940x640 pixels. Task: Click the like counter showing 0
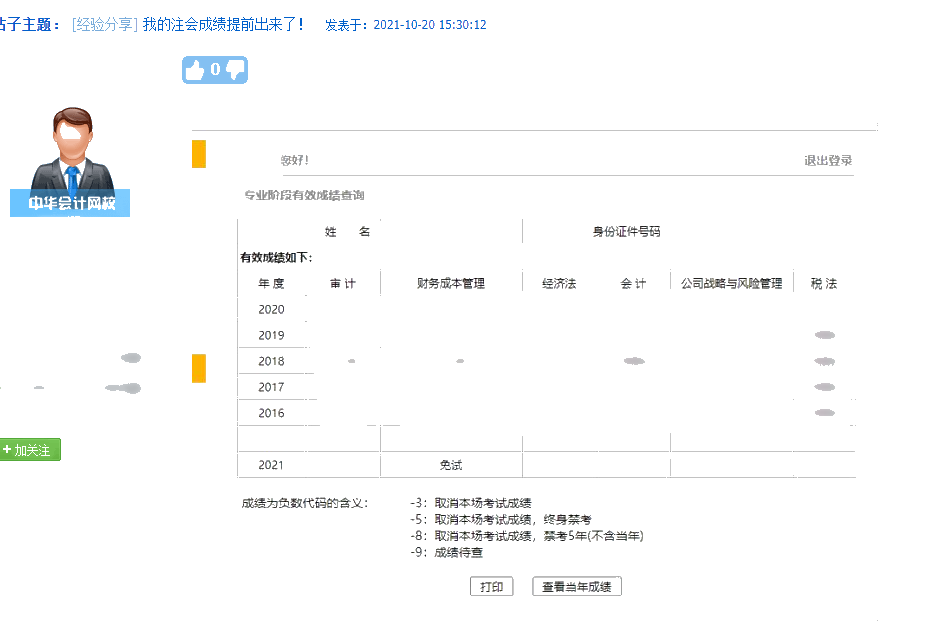tap(214, 69)
